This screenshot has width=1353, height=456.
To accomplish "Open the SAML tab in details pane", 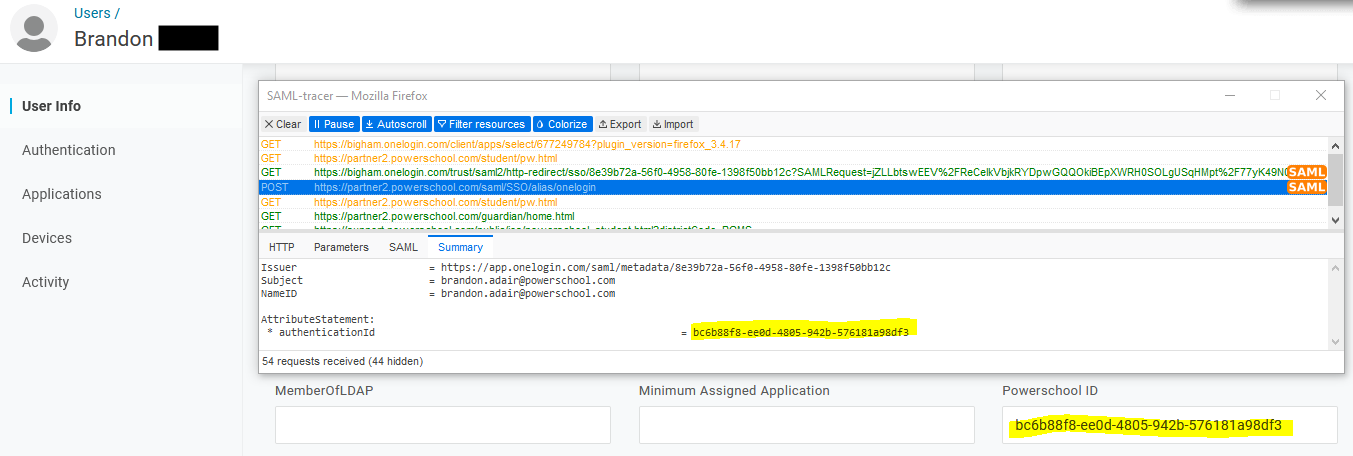I will click(403, 247).
